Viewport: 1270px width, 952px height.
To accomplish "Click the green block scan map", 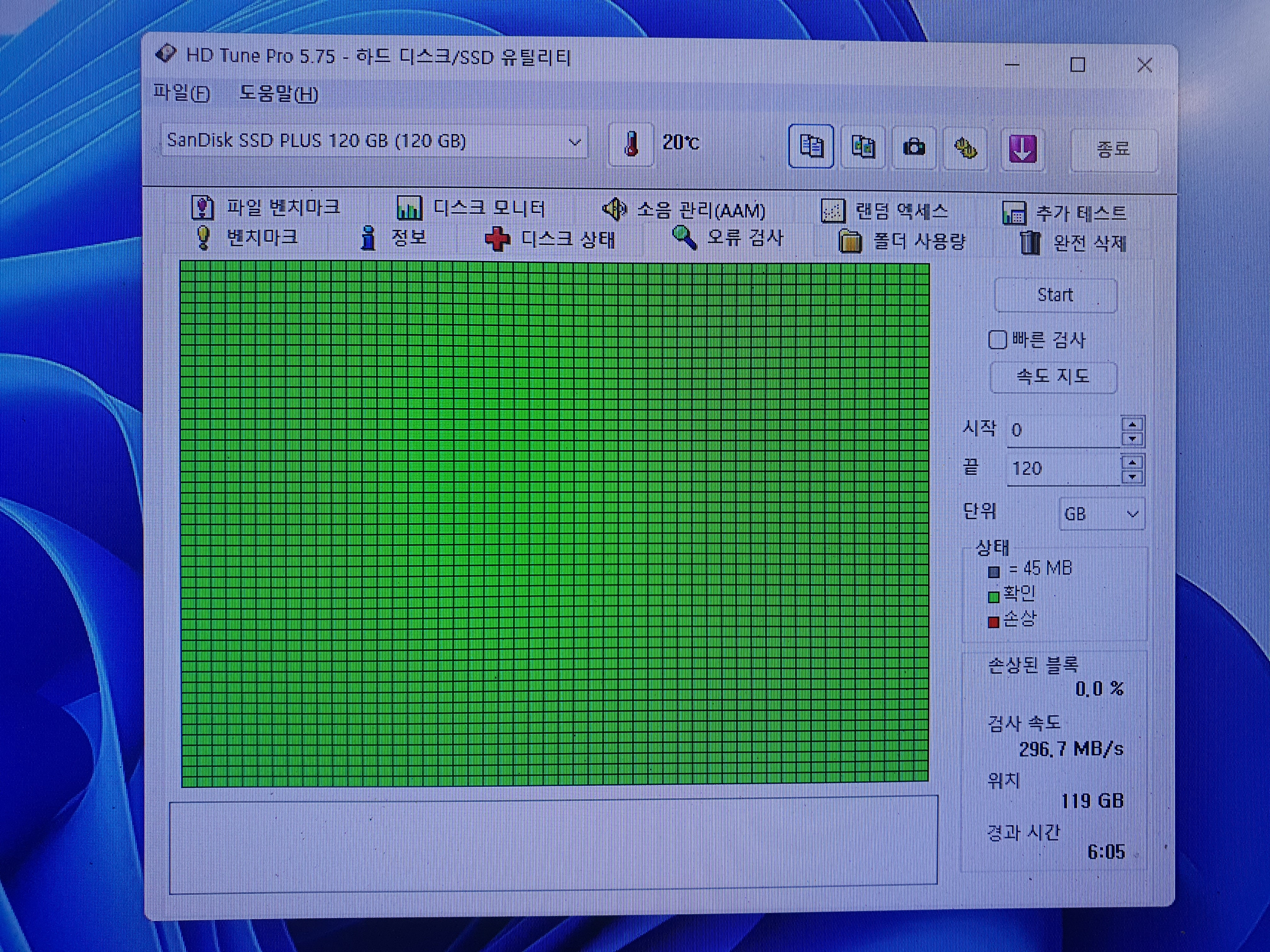I will tap(555, 524).
